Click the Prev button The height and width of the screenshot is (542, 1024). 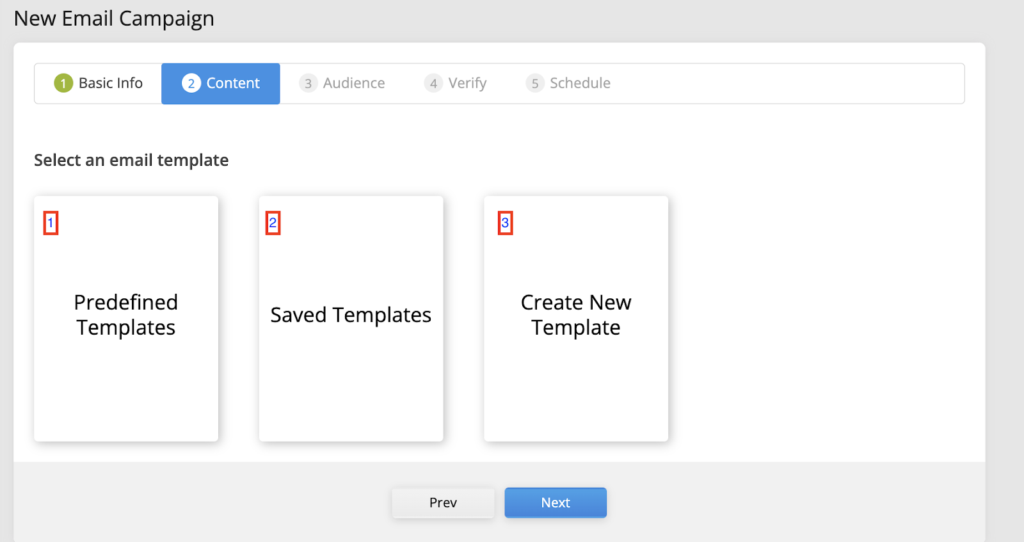[443, 503]
